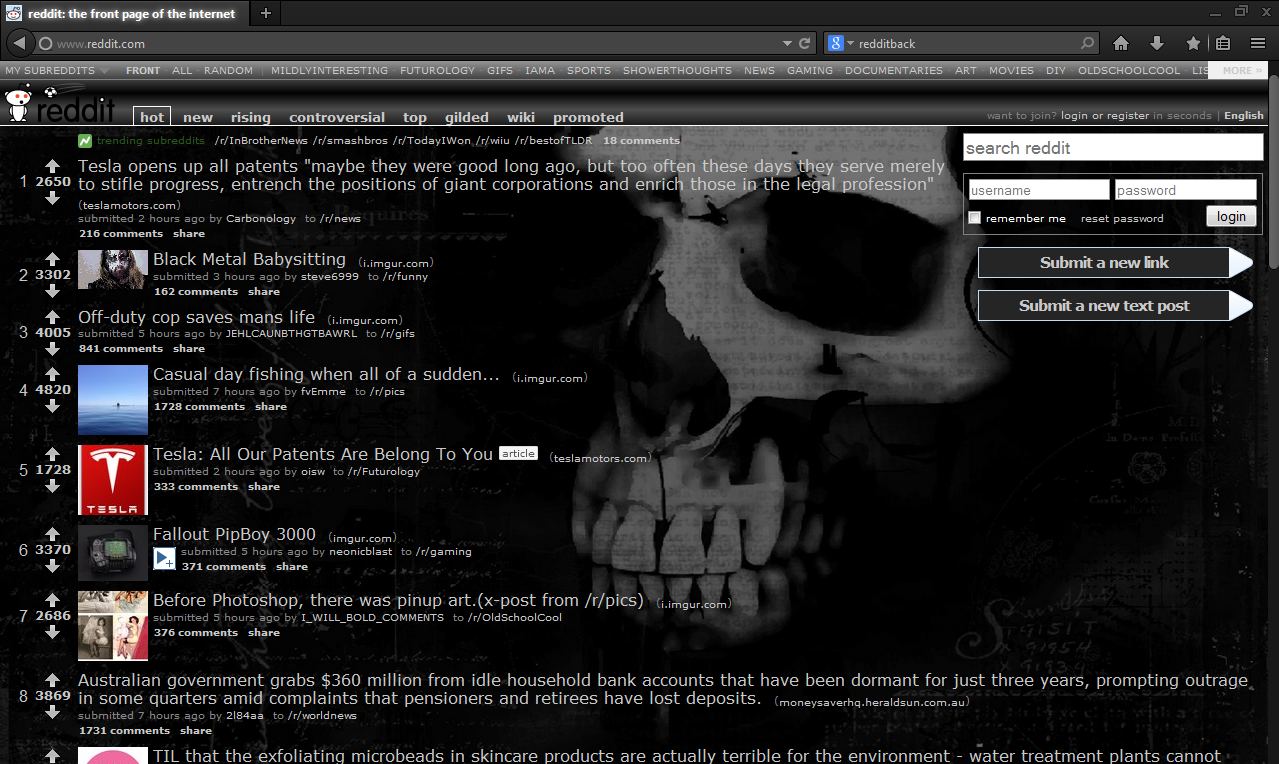The width and height of the screenshot is (1279, 764).
Task: Open the Firefox hamburger menu
Action: (x=1258, y=43)
